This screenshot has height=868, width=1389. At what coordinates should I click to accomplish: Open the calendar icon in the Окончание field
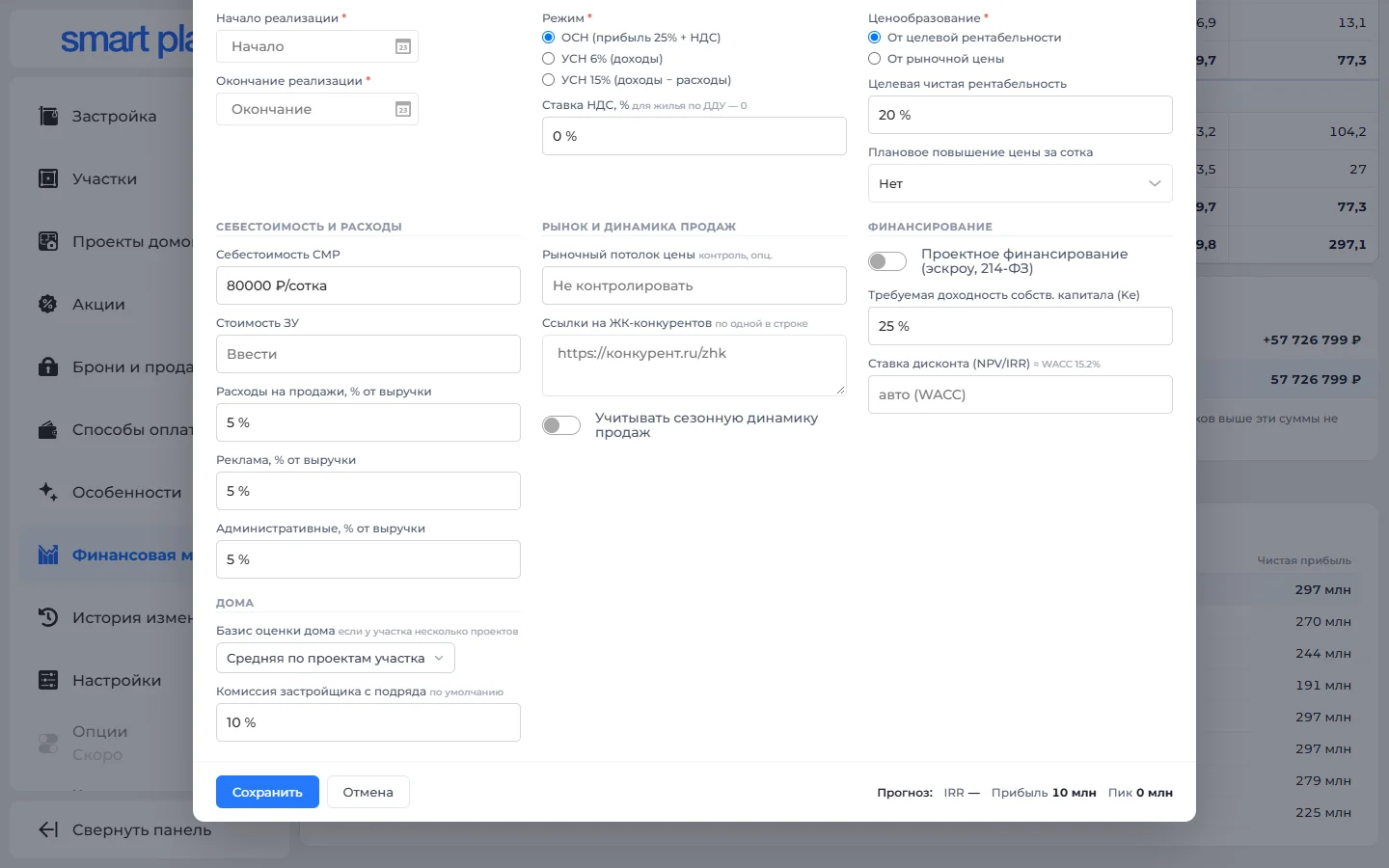click(403, 109)
